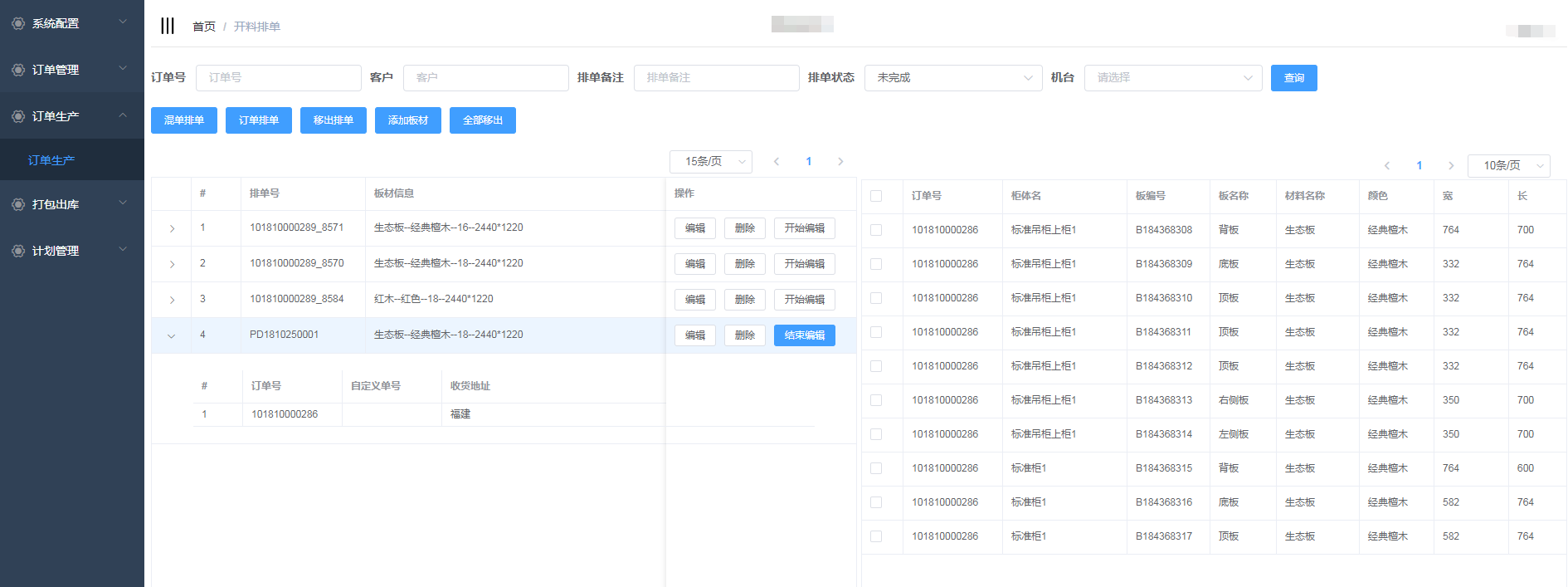Click the 订单管理 sidebar icon
The height and width of the screenshot is (587, 1568).
coord(18,70)
